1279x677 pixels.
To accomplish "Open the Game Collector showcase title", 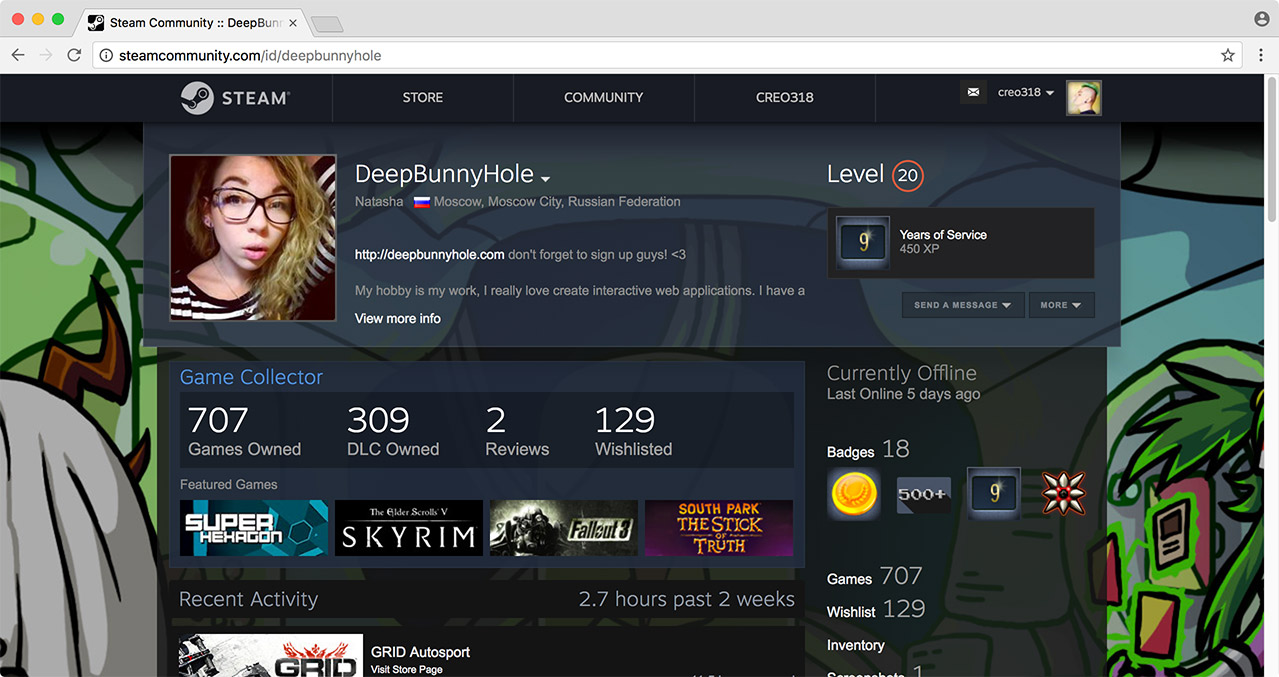I will click(251, 377).
